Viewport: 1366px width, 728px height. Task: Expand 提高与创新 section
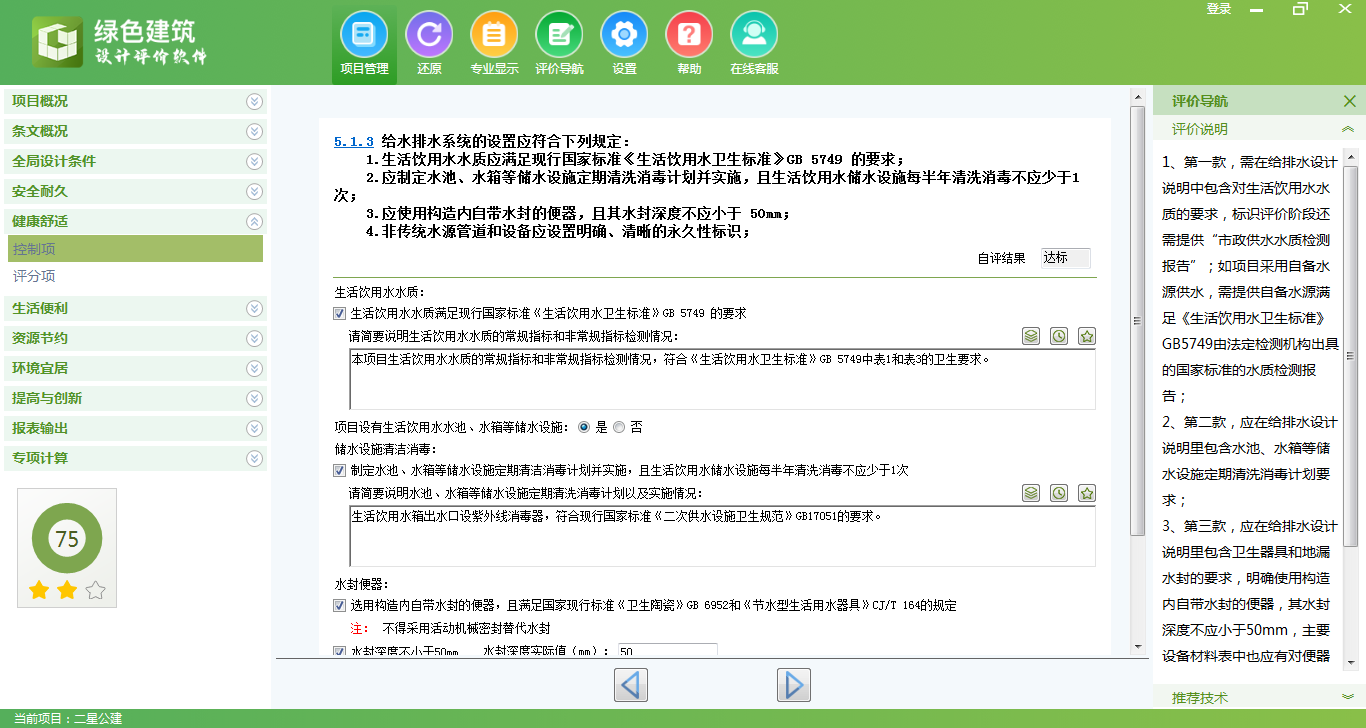(135, 398)
